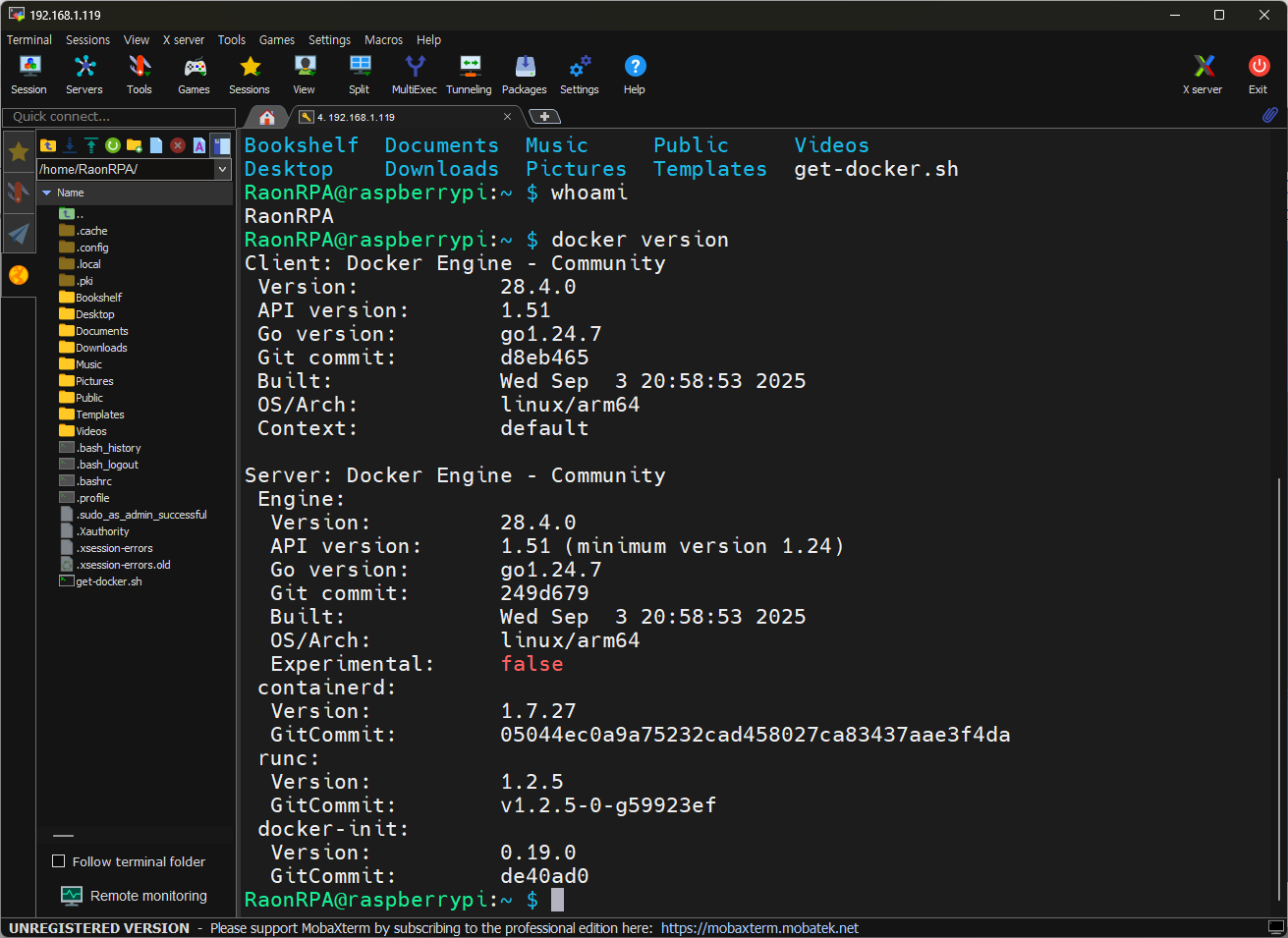The image size is (1288, 938).
Task: Open the Packages manager icon
Action: (x=525, y=75)
